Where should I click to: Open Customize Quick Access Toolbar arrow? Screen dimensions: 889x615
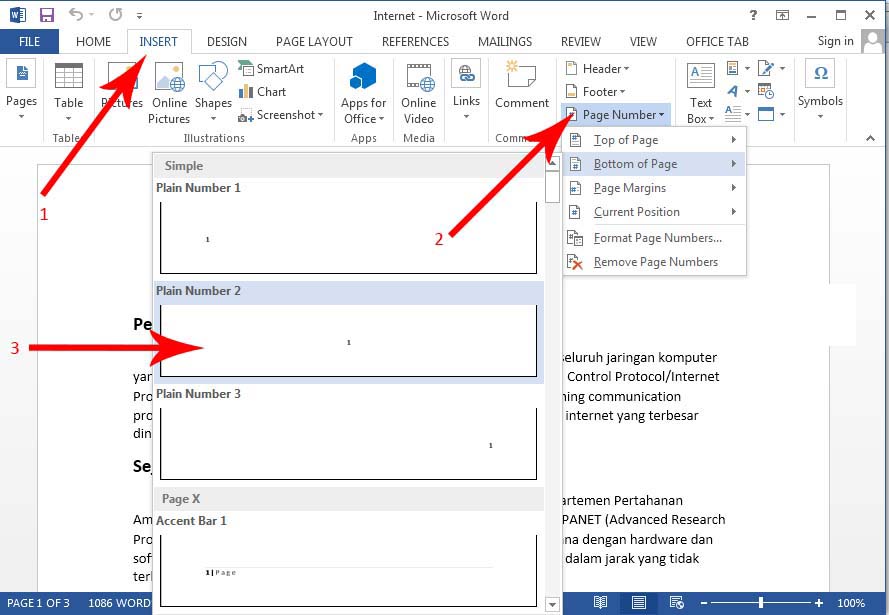[x=139, y=16]
